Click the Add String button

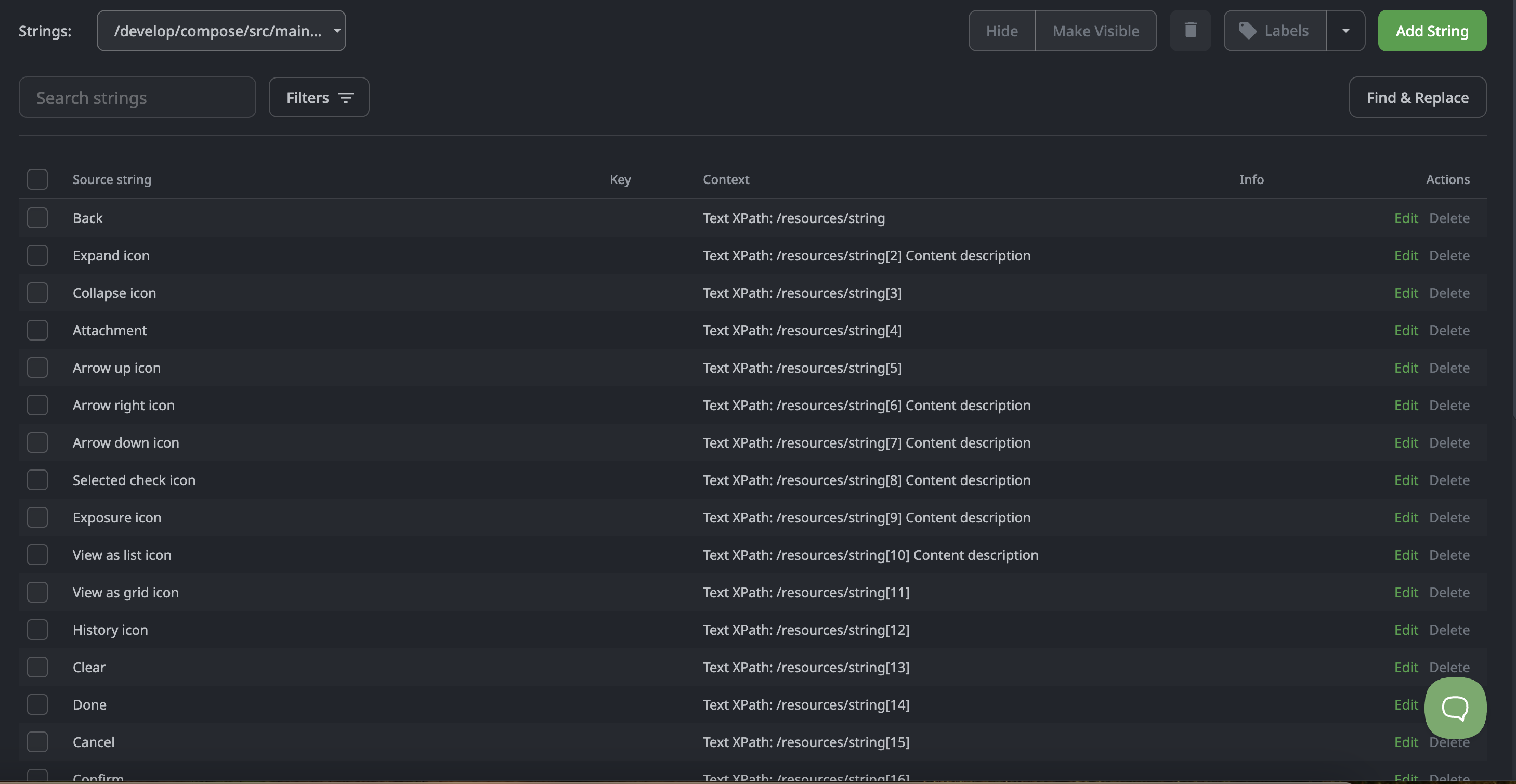tap(1432, 31)
